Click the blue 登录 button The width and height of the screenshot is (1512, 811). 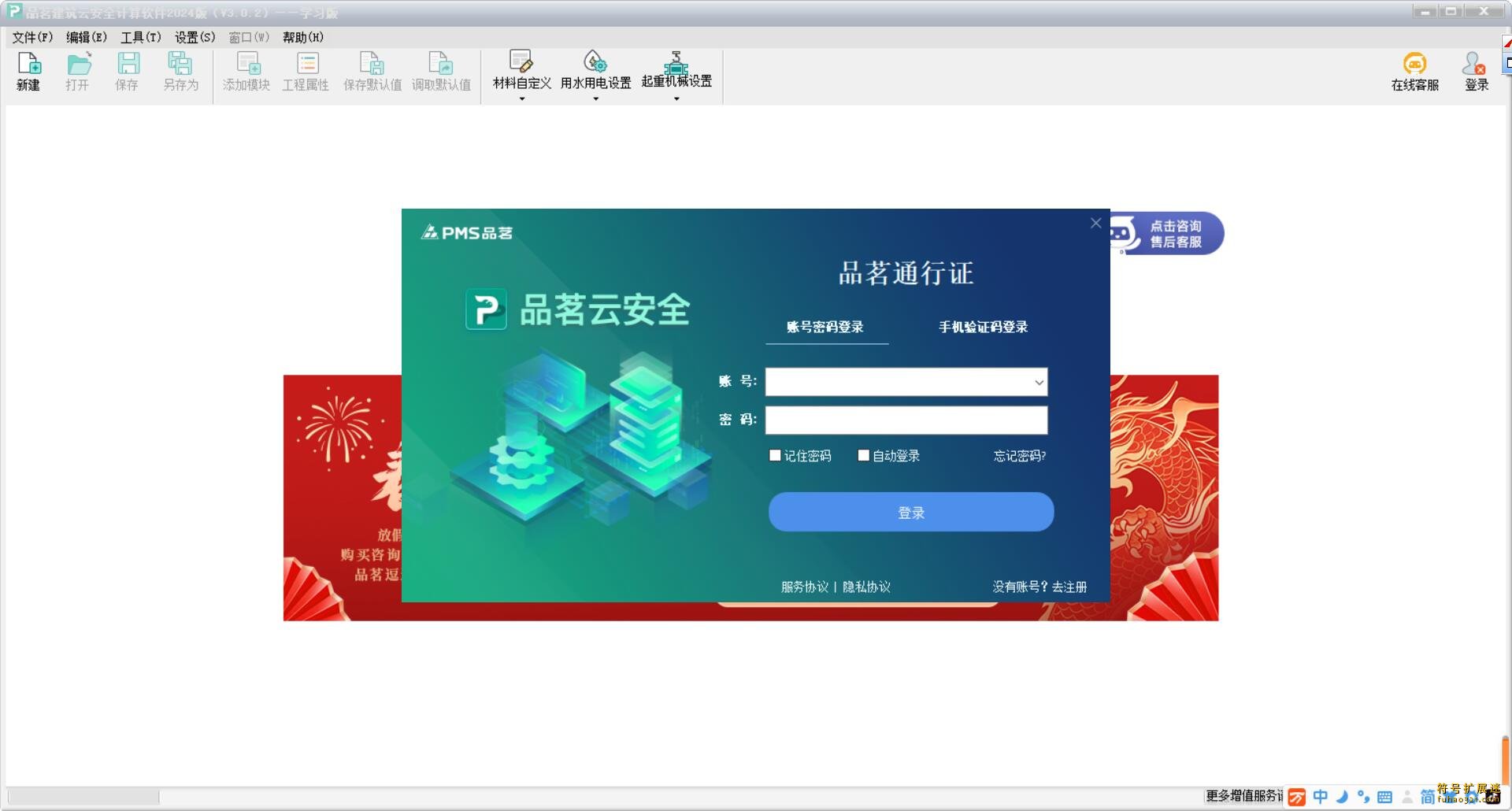[x=911, y=513]
